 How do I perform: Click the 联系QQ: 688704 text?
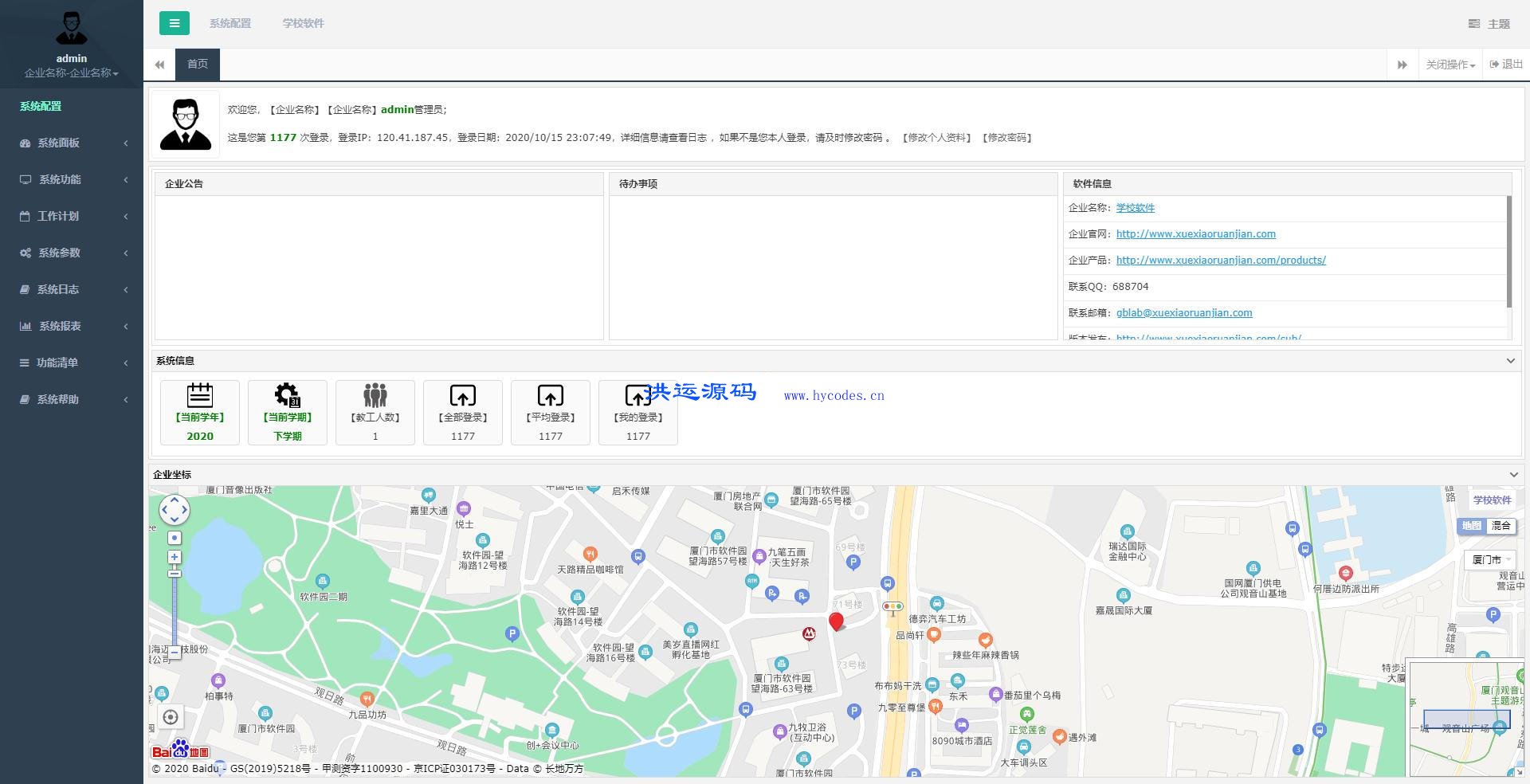point(1108,287)
